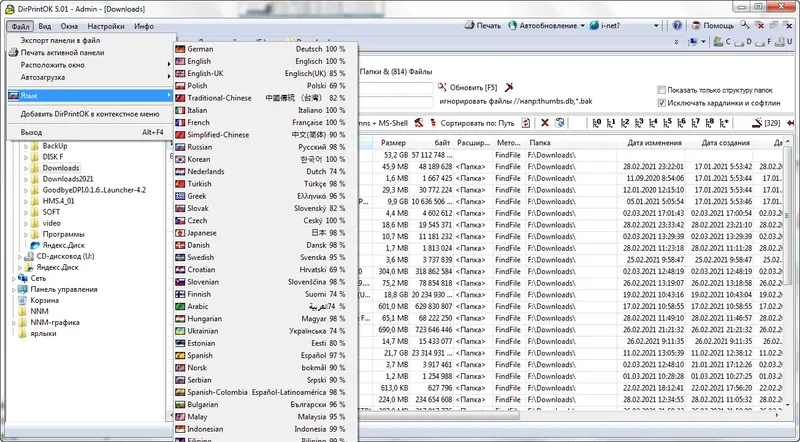Viewport: 800px width, 442px height.
Task: Select German language entry
Action: (x=265, y=49)
